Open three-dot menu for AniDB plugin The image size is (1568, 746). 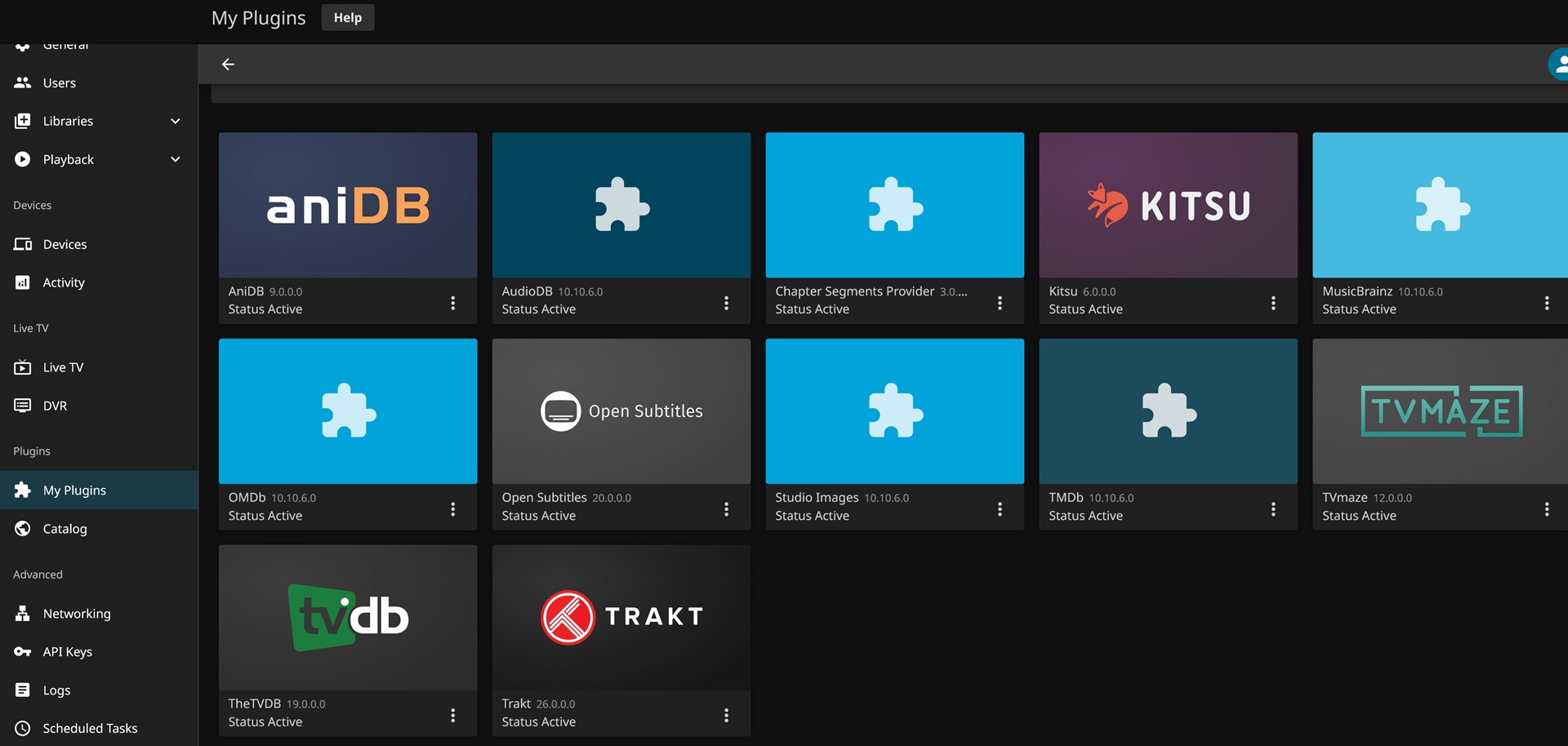pyautogui.click(x=452, y=303)
